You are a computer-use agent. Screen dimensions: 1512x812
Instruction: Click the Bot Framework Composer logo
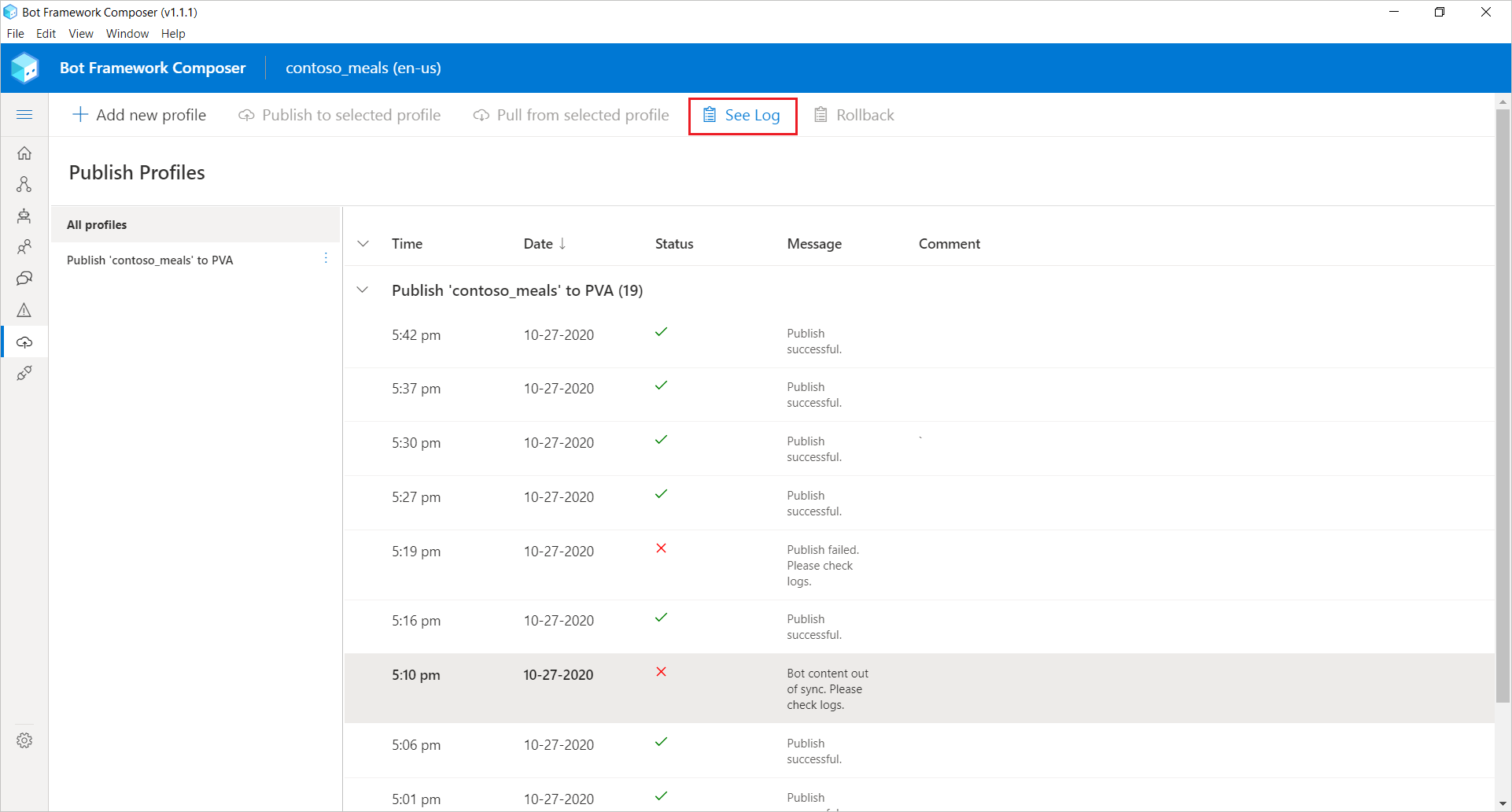(25, 68)
